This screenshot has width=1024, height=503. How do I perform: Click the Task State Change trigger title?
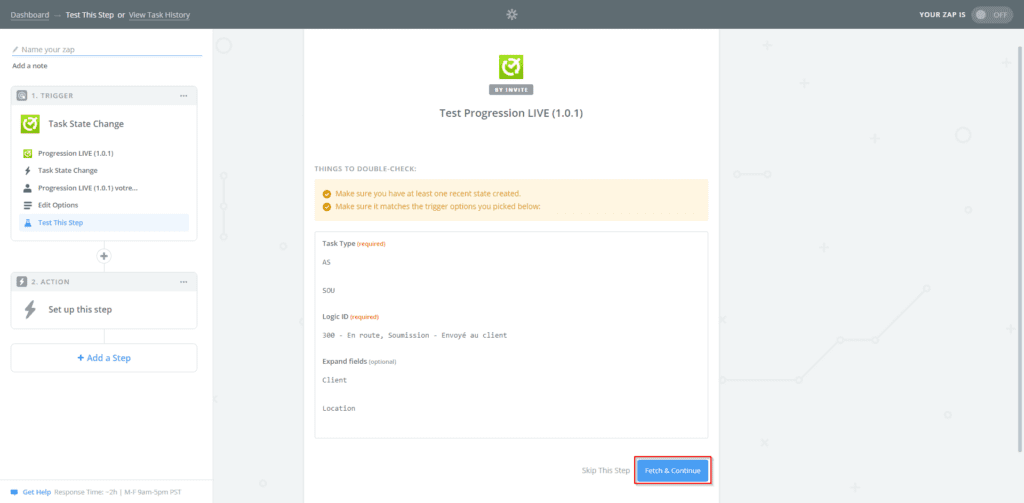tap(86, 123)
